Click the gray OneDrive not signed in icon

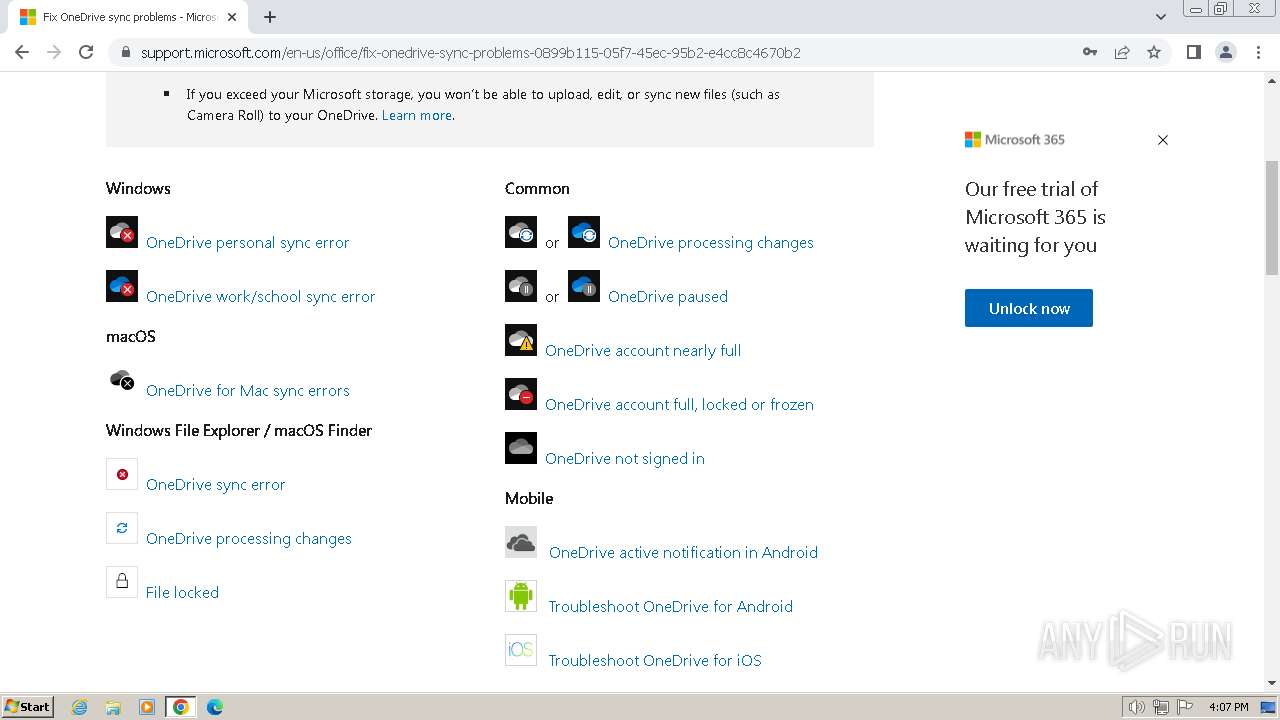pos(521,448)
